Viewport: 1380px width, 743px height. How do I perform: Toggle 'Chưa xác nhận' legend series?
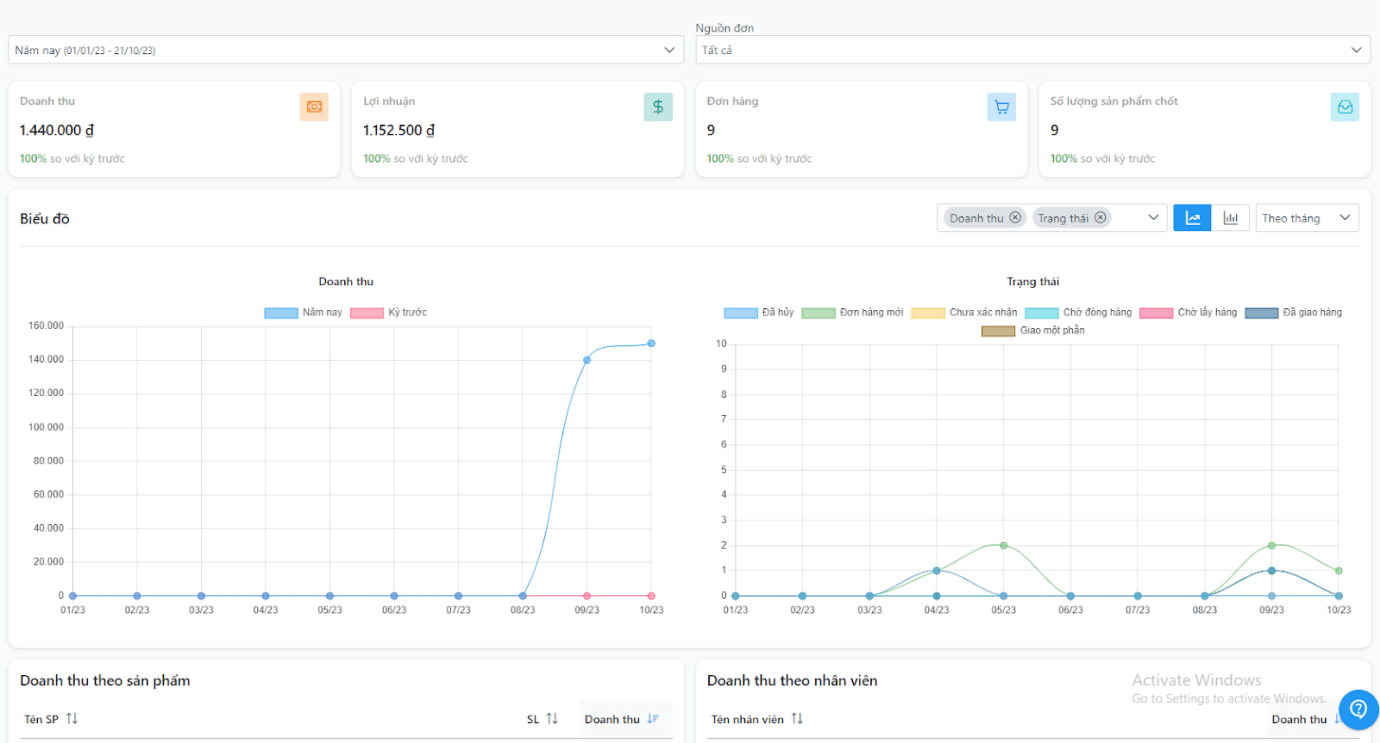(x=964, y=313)
